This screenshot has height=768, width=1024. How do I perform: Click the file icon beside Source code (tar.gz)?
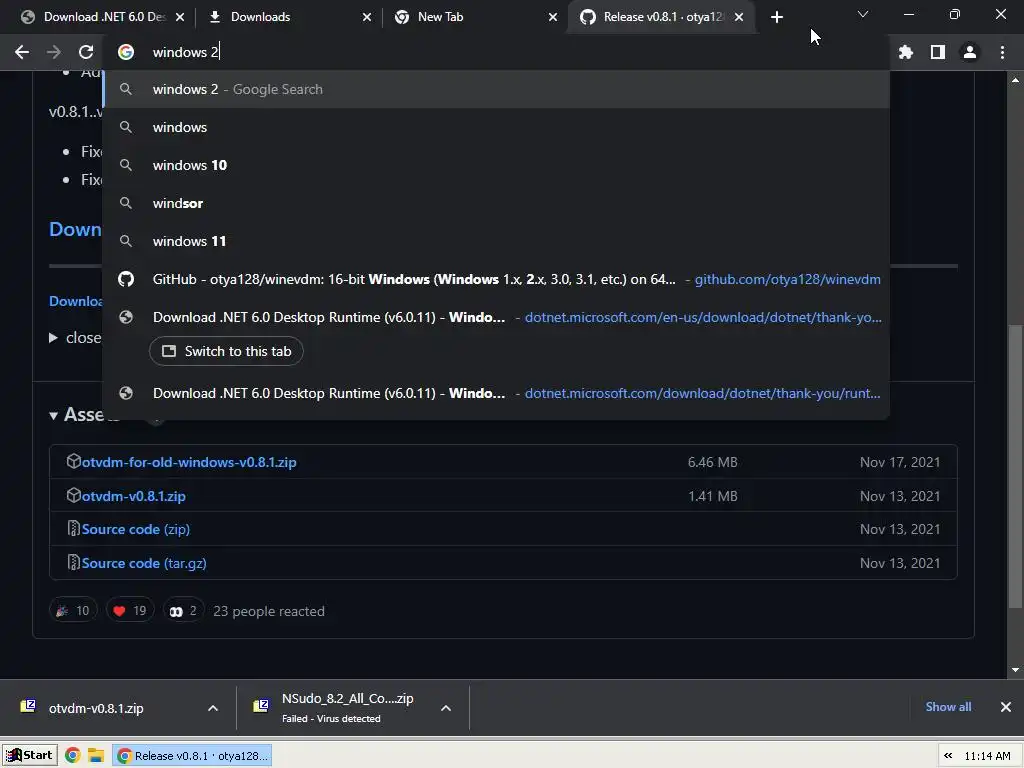click(x=74, y=562)
